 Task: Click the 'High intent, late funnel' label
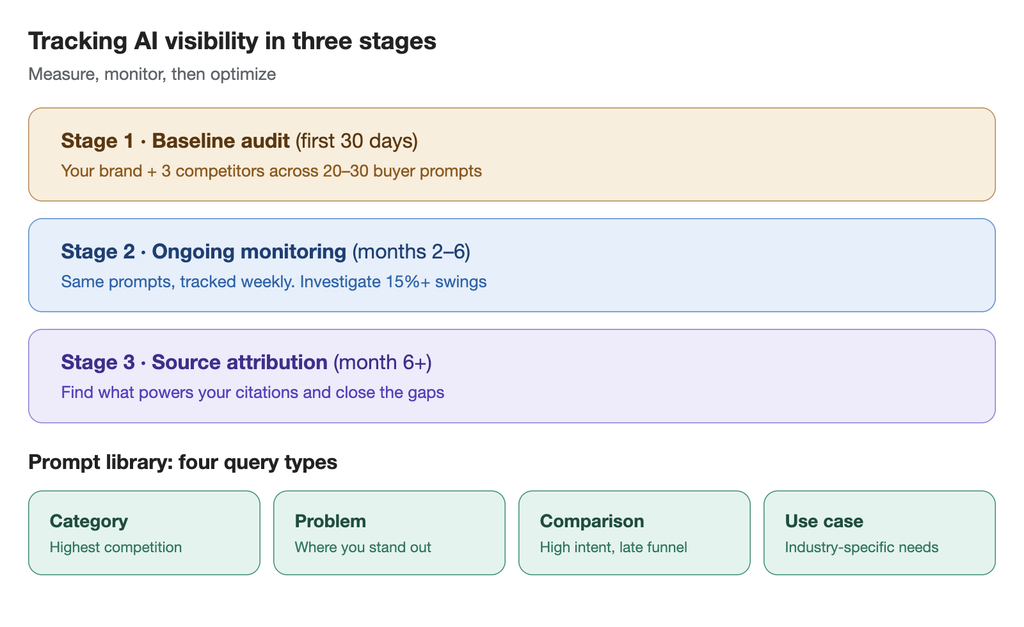[x=613, y=547]
